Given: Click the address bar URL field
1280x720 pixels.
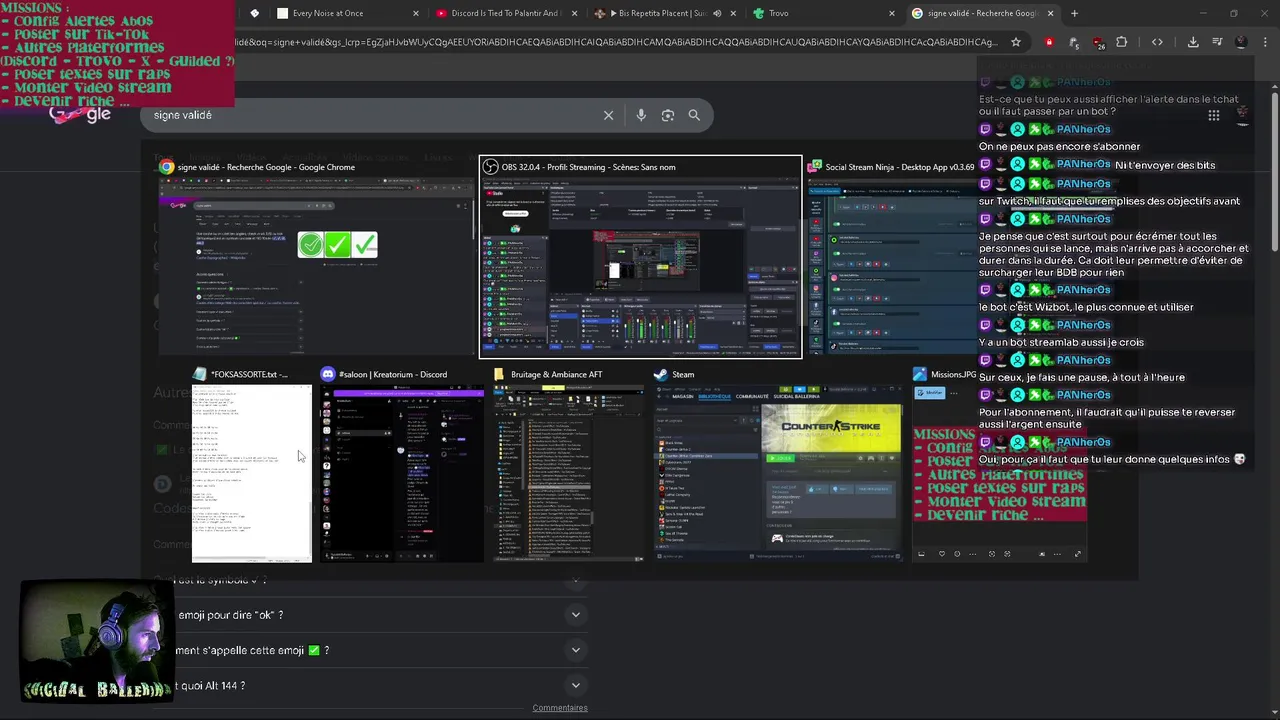Looking at the screenshot, I should click(615, 42).
